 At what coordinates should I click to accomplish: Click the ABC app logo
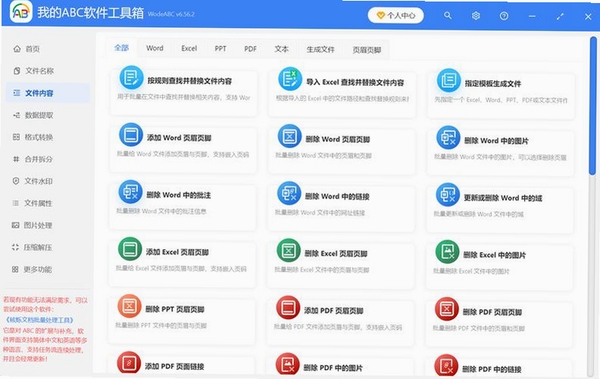[x=21, y=12]
